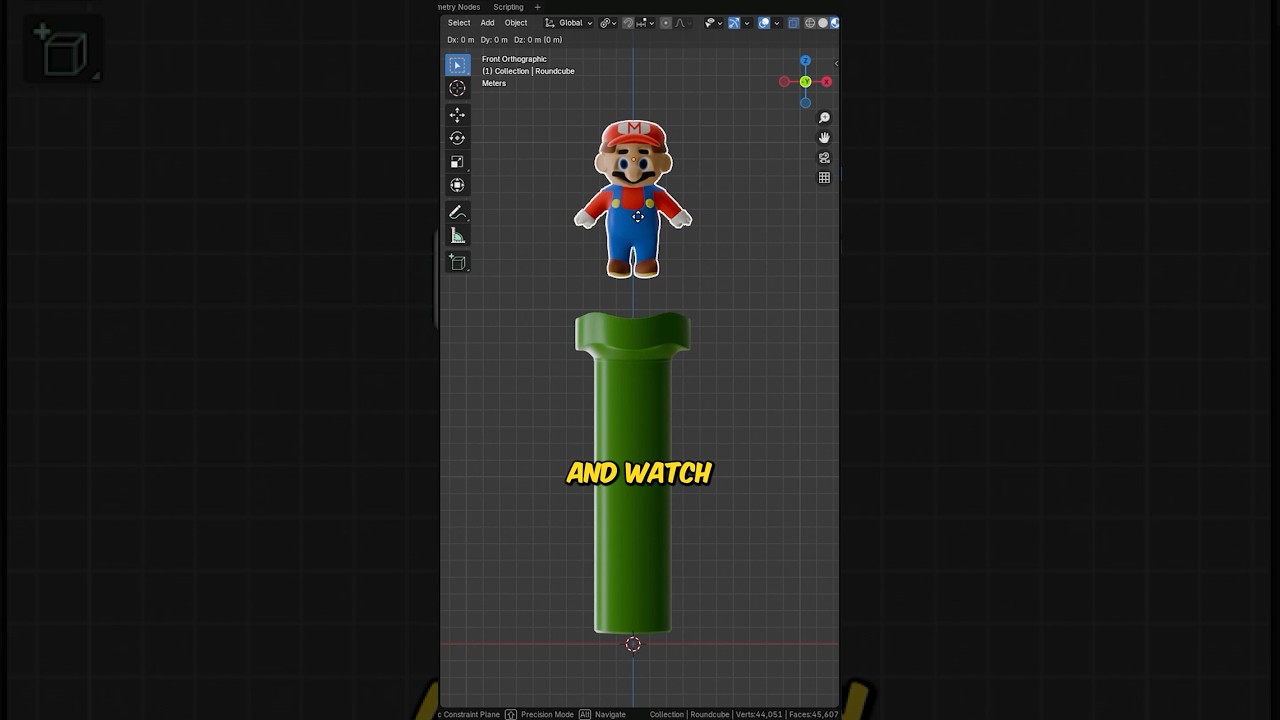This screenshot has width=1280, height=720.
Task: Open object visibility and selectability dropdown
Action: tap(714, 23)
